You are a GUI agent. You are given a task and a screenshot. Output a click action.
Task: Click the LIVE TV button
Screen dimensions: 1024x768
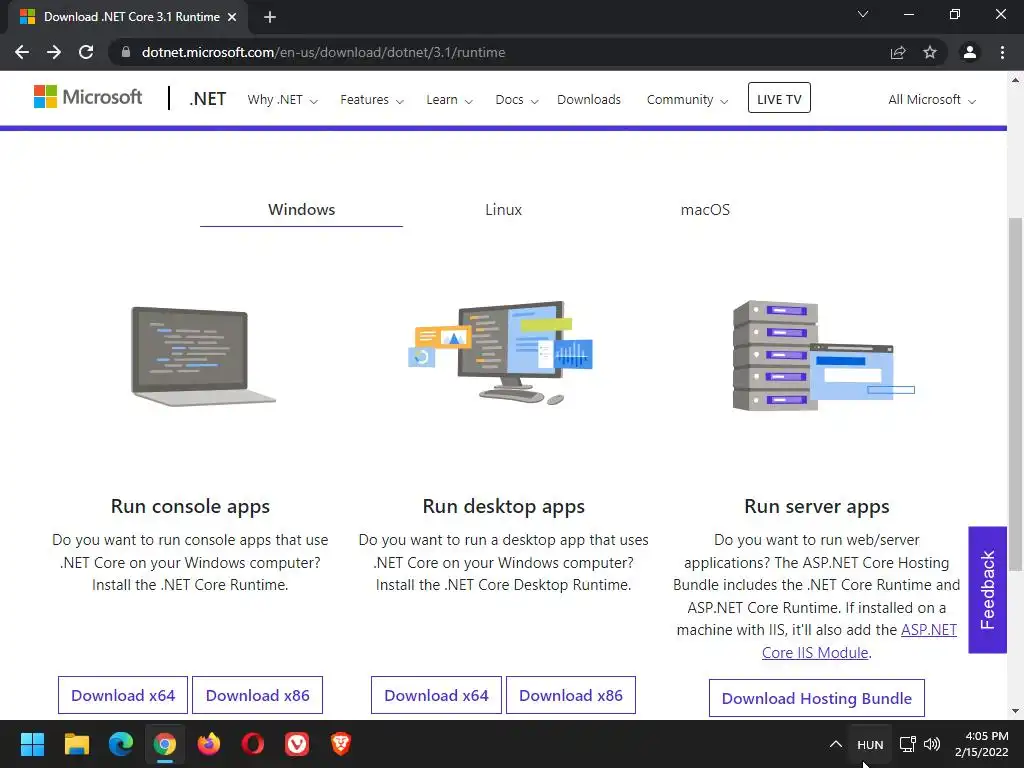pyautogui.click(x=779, y=98)
